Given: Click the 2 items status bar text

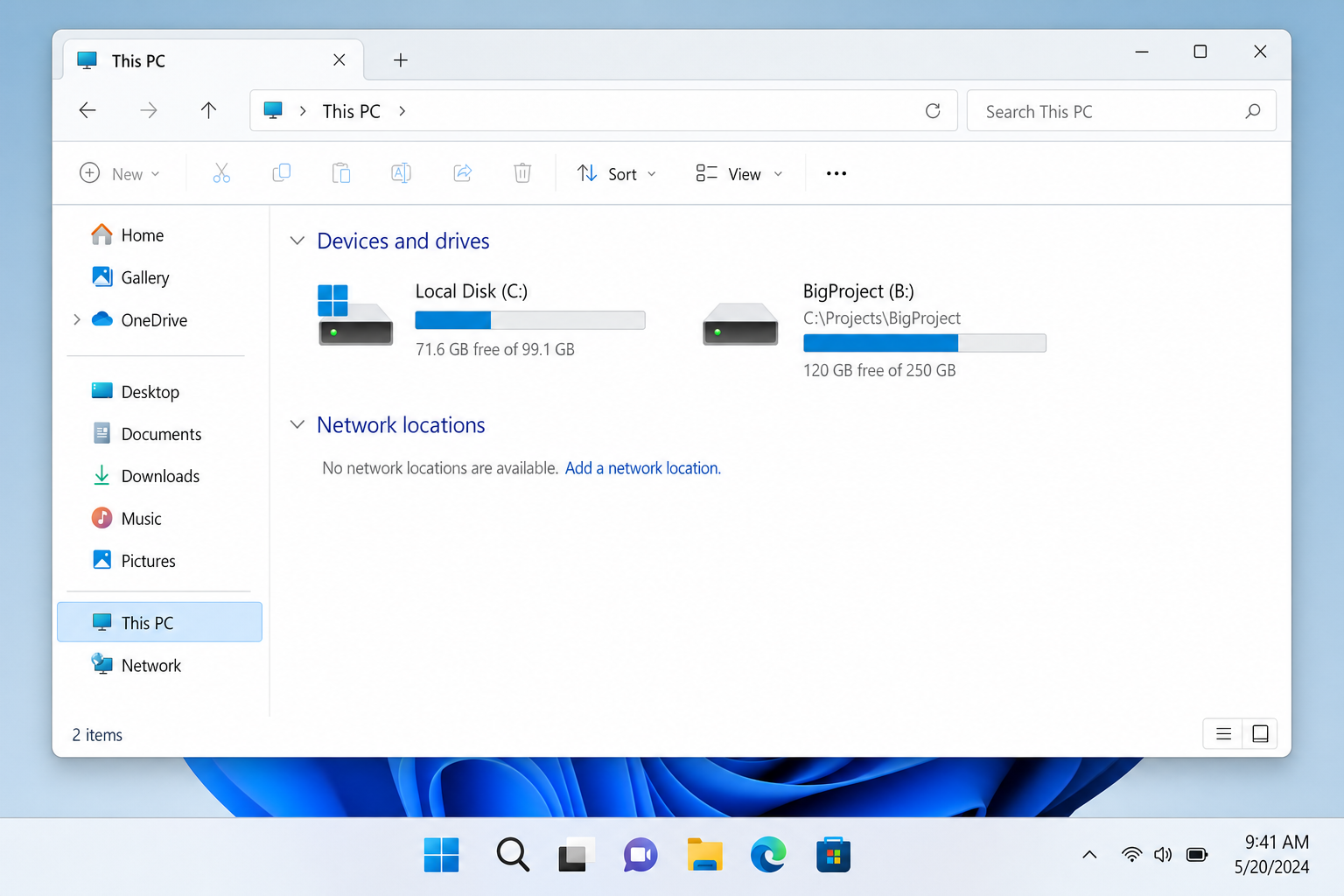Looking at the screenshot, I should click(97, 735).
